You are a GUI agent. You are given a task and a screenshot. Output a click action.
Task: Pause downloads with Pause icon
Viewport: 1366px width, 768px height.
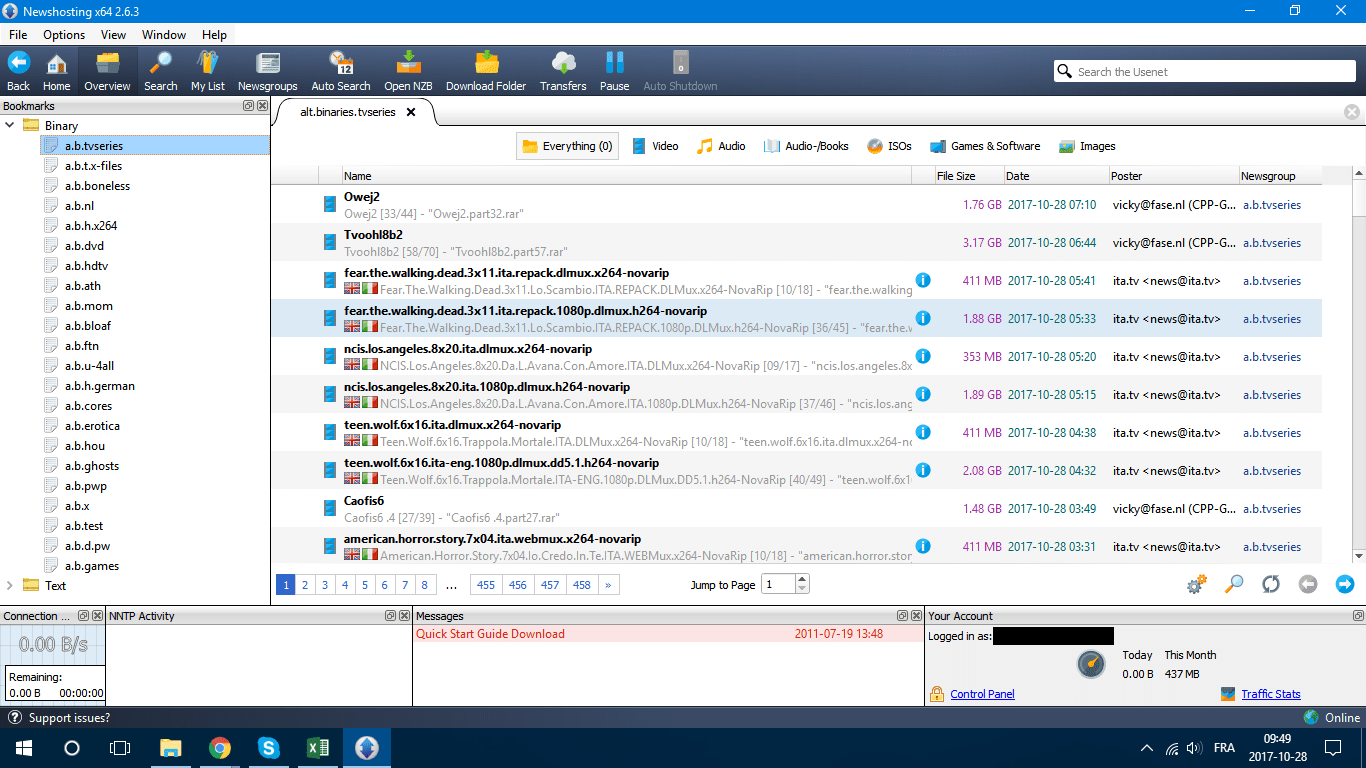tap(614, 64)
